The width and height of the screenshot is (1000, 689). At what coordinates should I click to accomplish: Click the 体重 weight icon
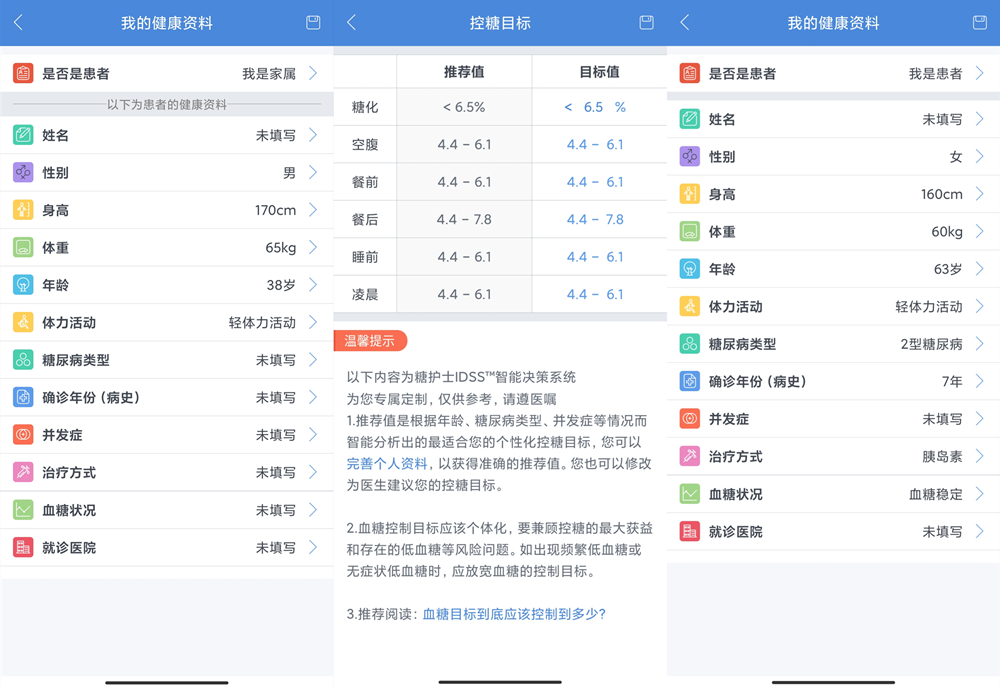click(x=22, y=247)
